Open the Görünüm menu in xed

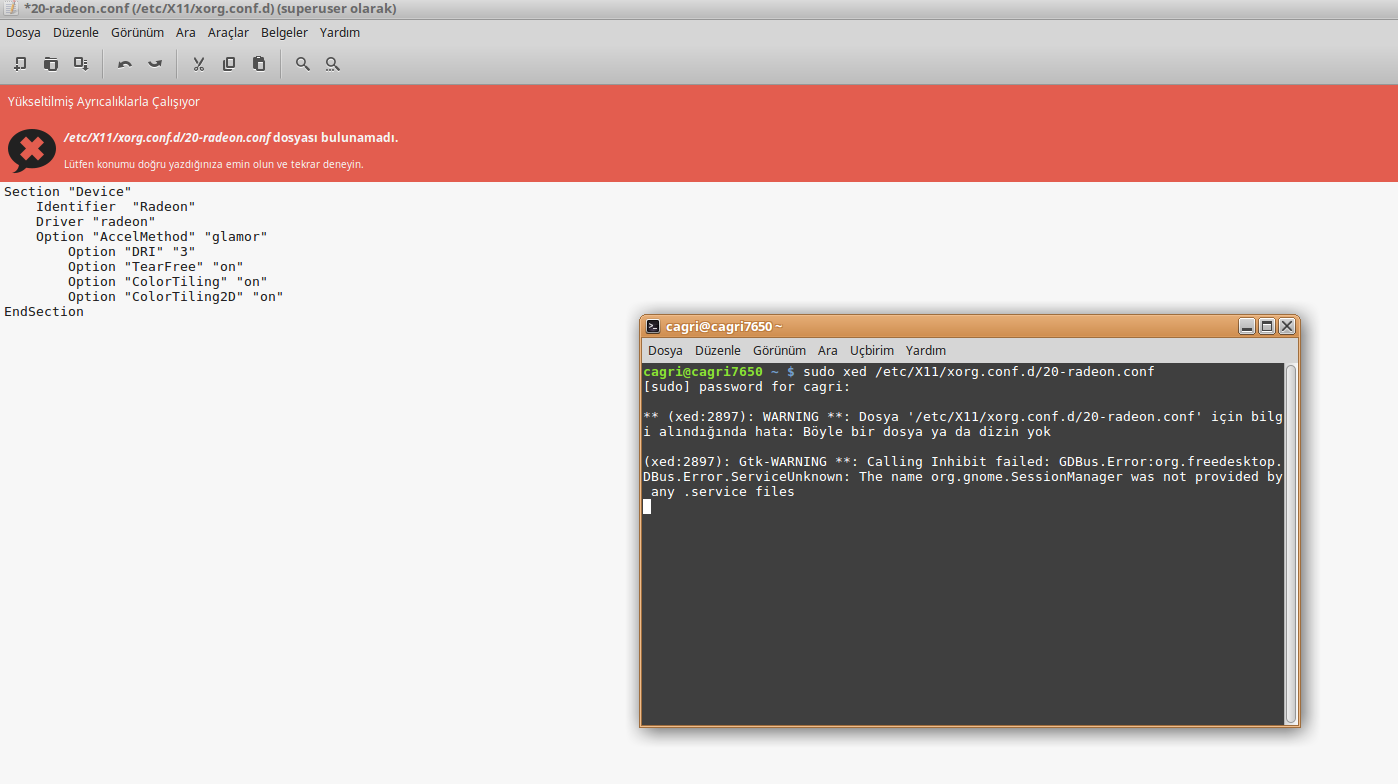137,32
